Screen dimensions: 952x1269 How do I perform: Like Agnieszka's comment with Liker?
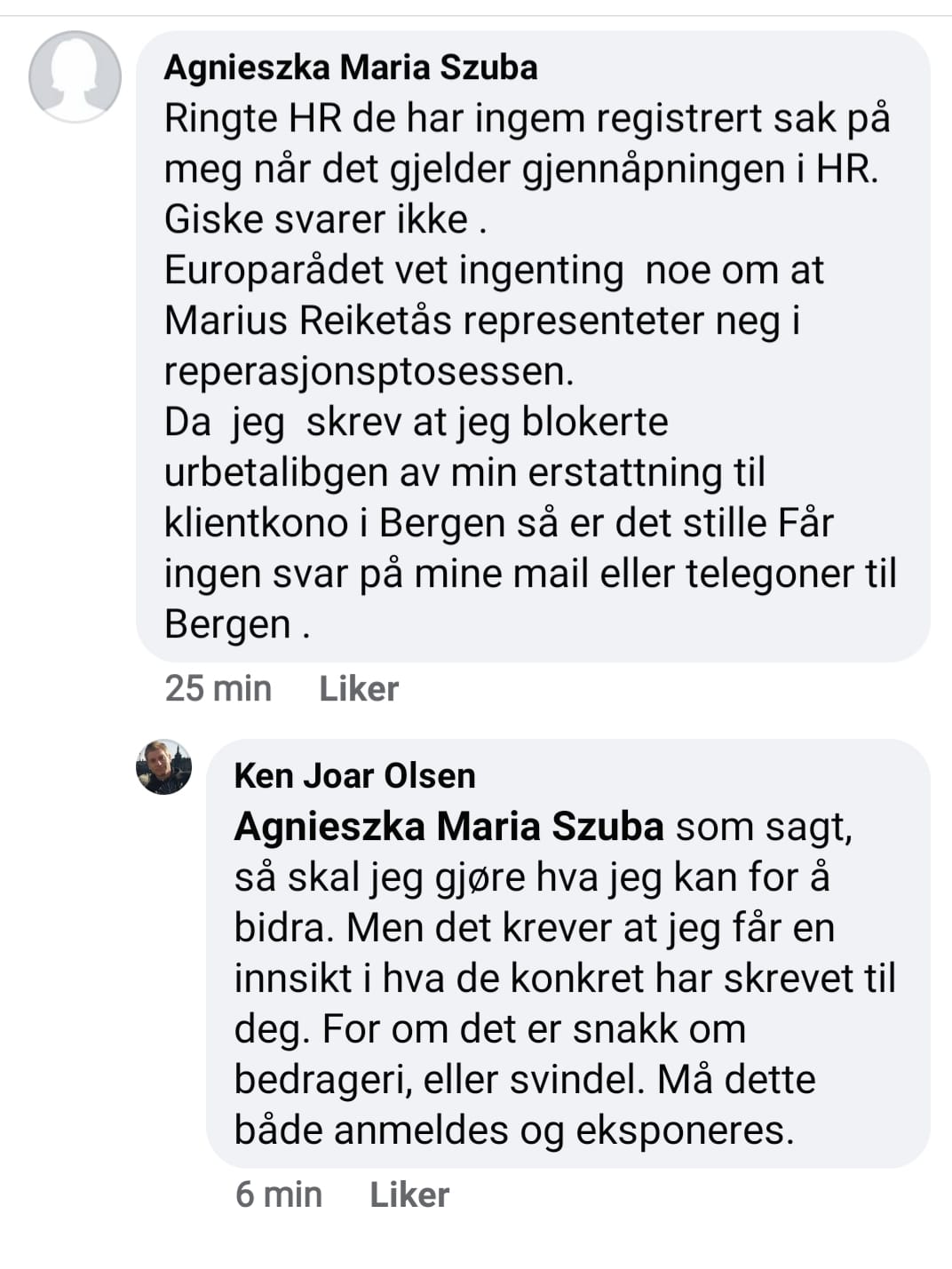click(x=359, y=688)
